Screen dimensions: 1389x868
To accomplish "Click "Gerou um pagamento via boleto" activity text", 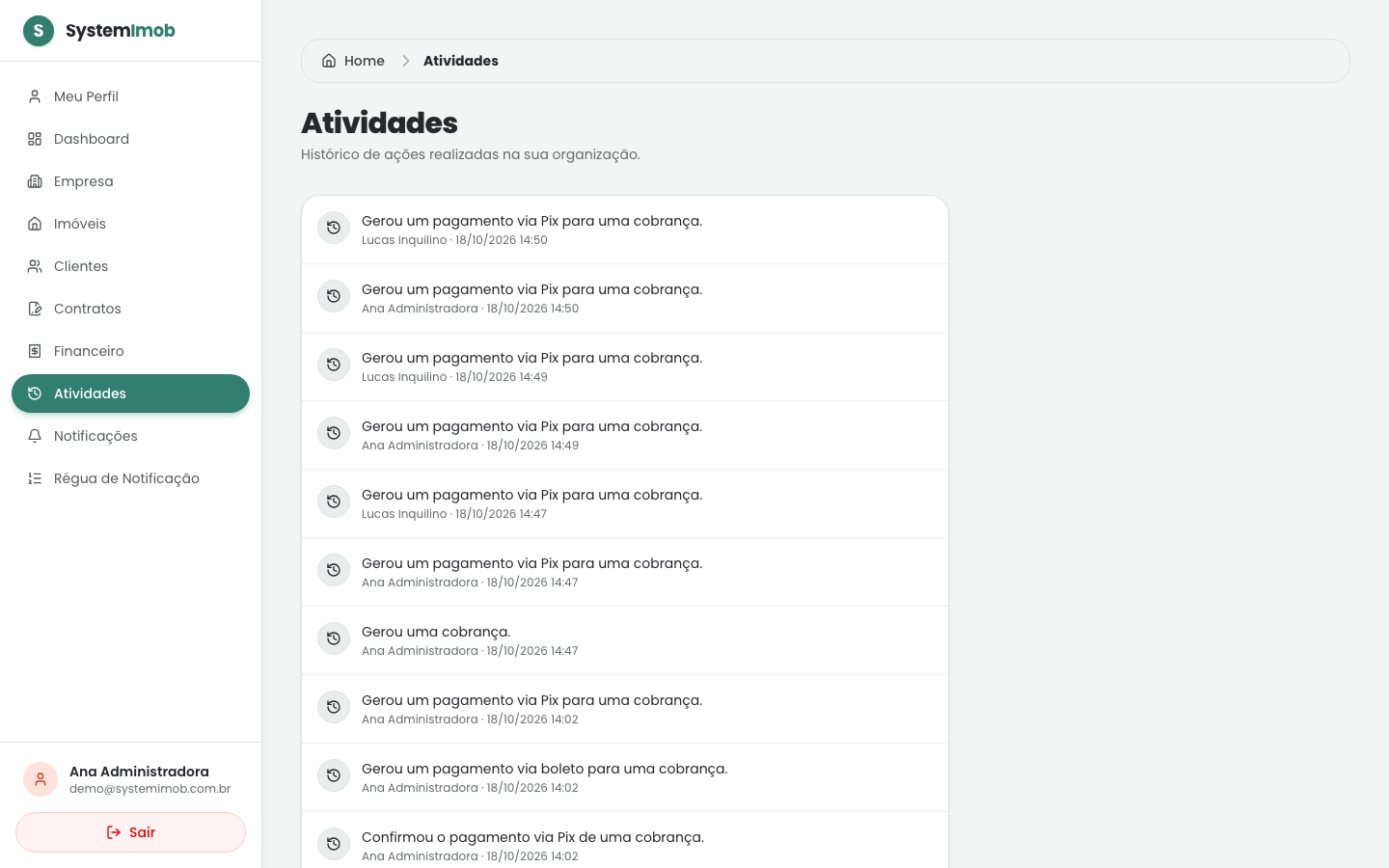I will 544,769.
